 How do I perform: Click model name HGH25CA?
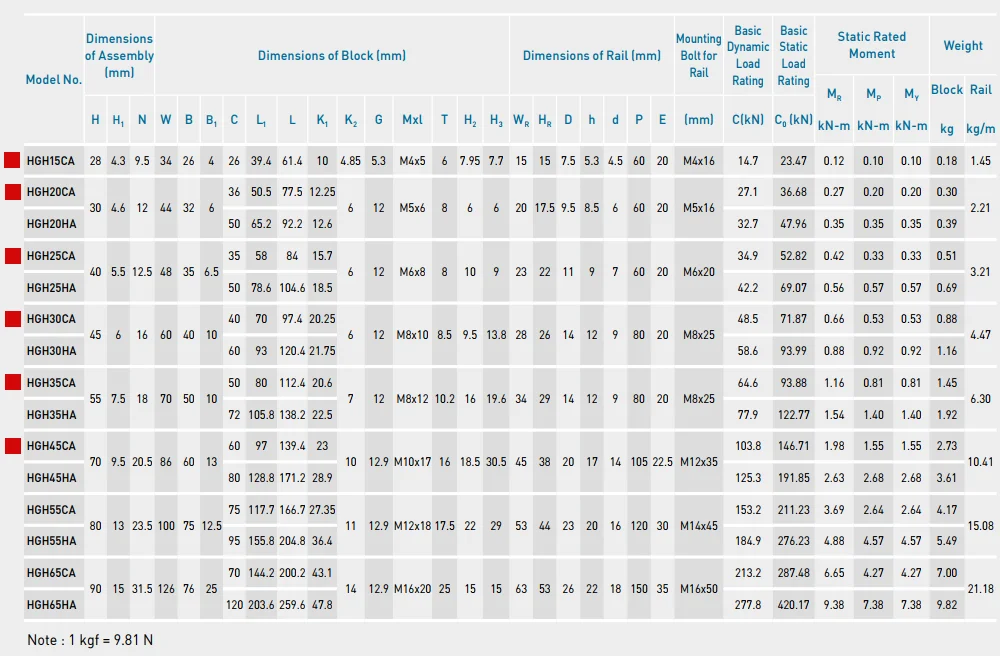click(51, 256)
